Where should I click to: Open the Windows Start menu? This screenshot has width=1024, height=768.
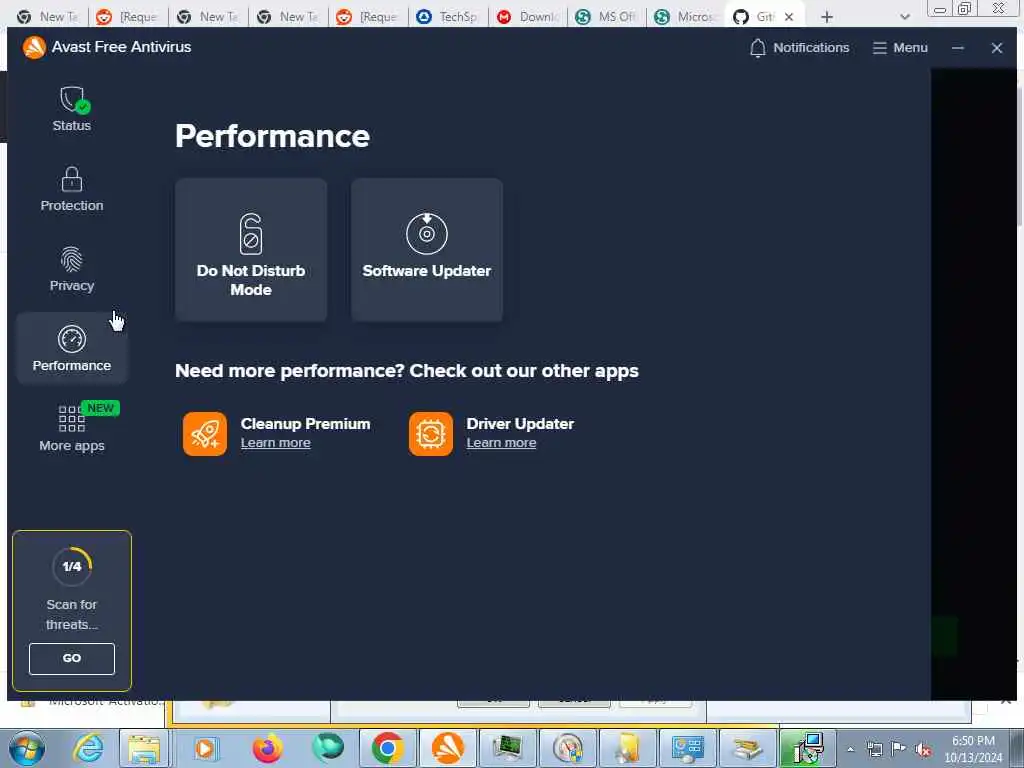tap(27, 748)
